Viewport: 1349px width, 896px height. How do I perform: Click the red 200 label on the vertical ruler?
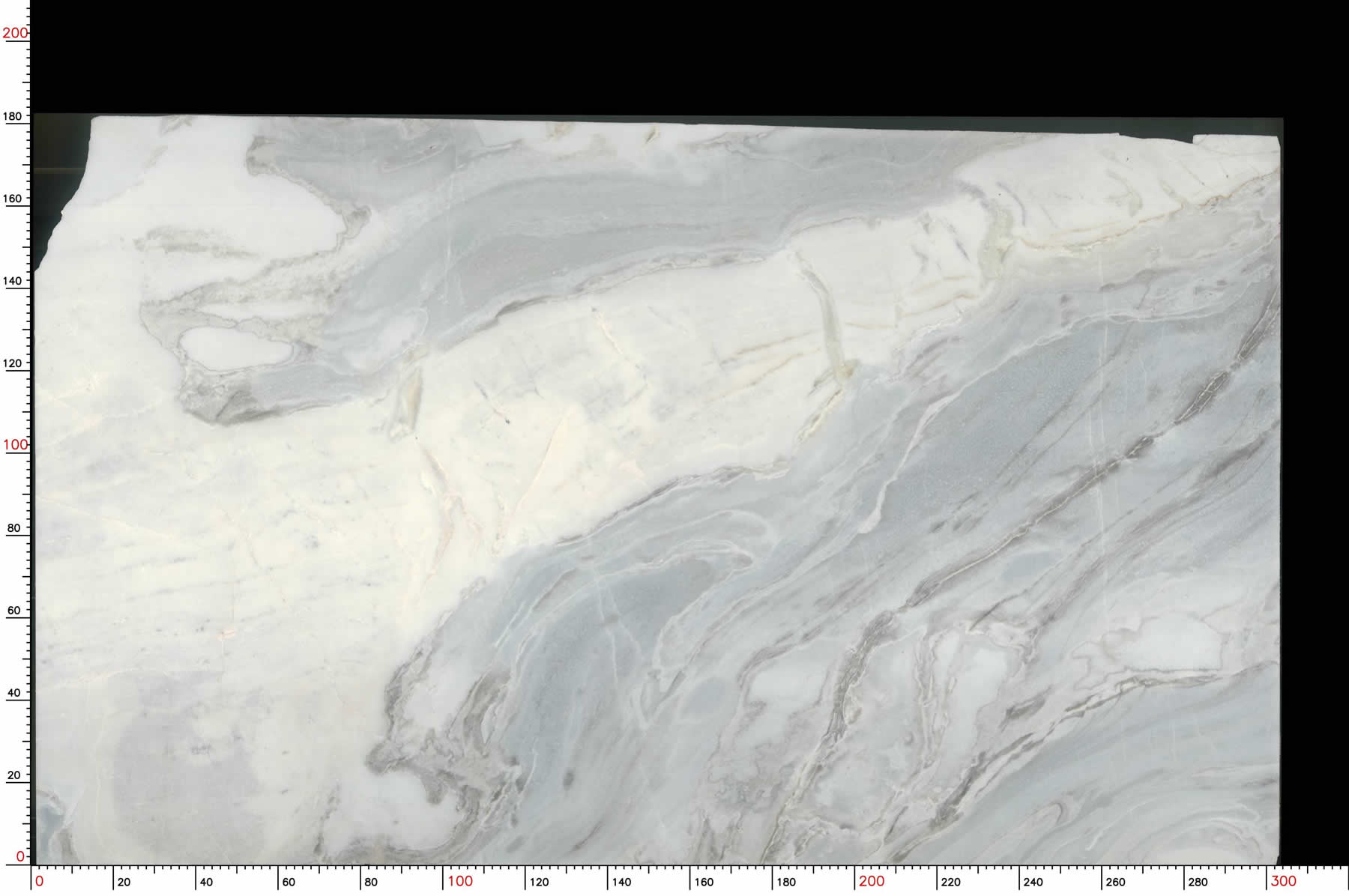(x=15, y=33)
